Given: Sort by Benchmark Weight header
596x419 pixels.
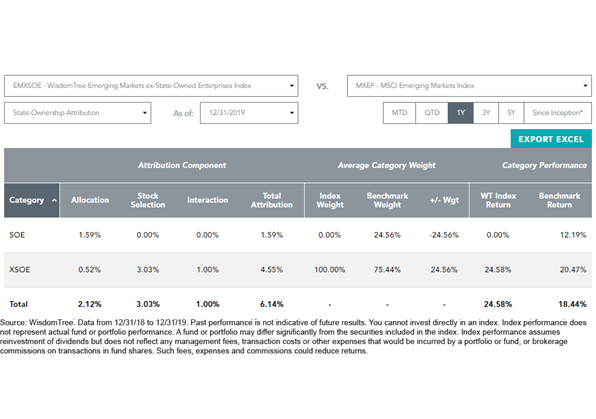Looking at the screenshot, I should [x=387, y=200].
